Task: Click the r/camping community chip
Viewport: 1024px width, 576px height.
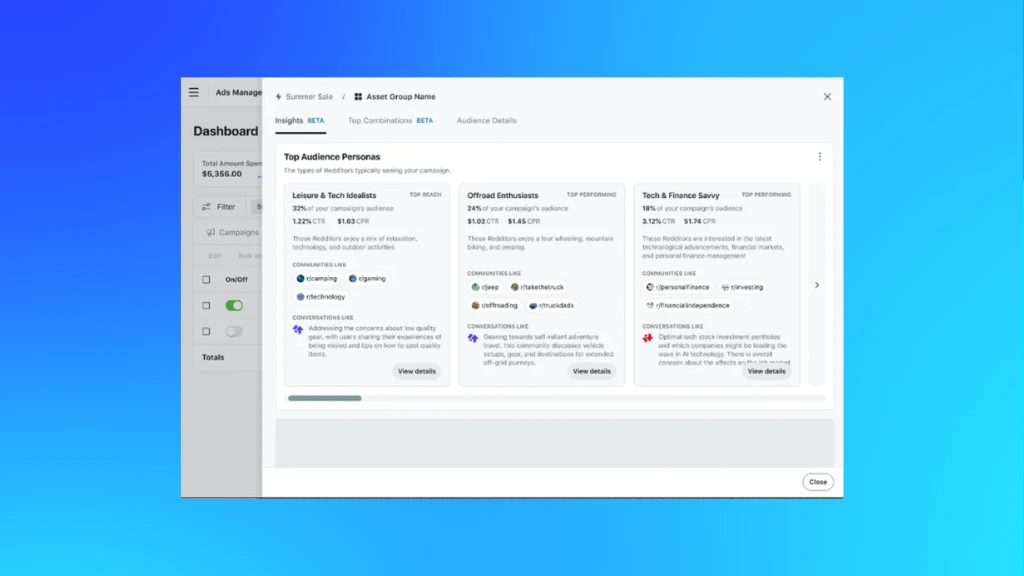Action: coord(317,278)
